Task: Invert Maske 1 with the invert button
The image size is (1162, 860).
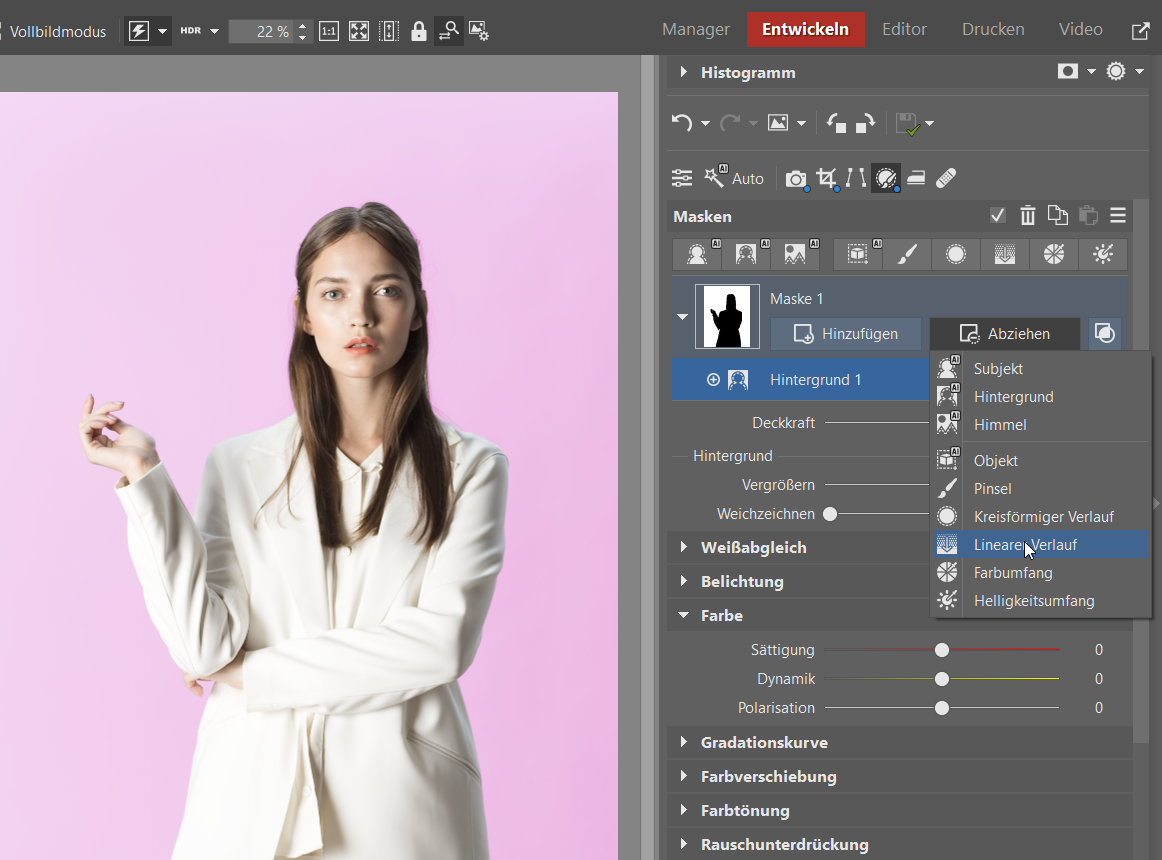Action: point(1104,334)
